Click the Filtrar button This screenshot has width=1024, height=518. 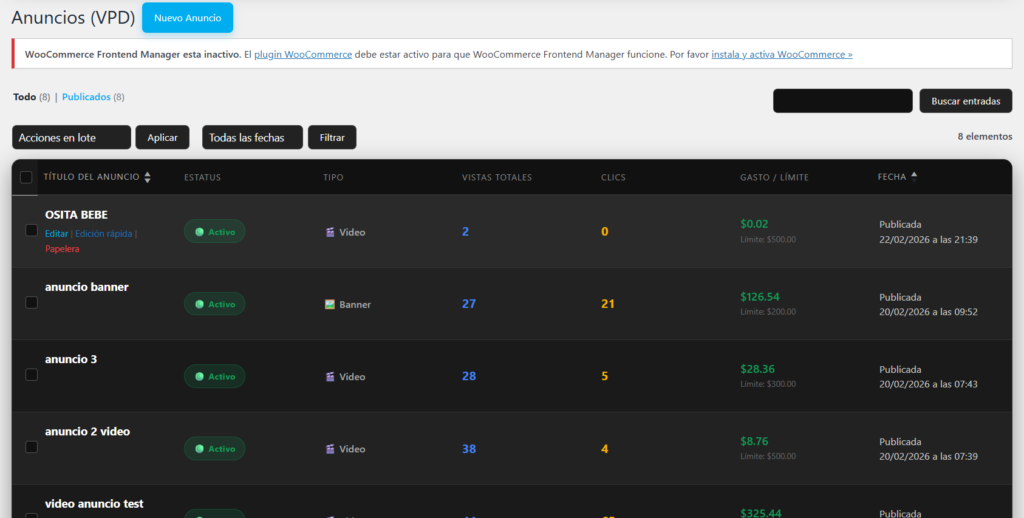tap(332, 138)
